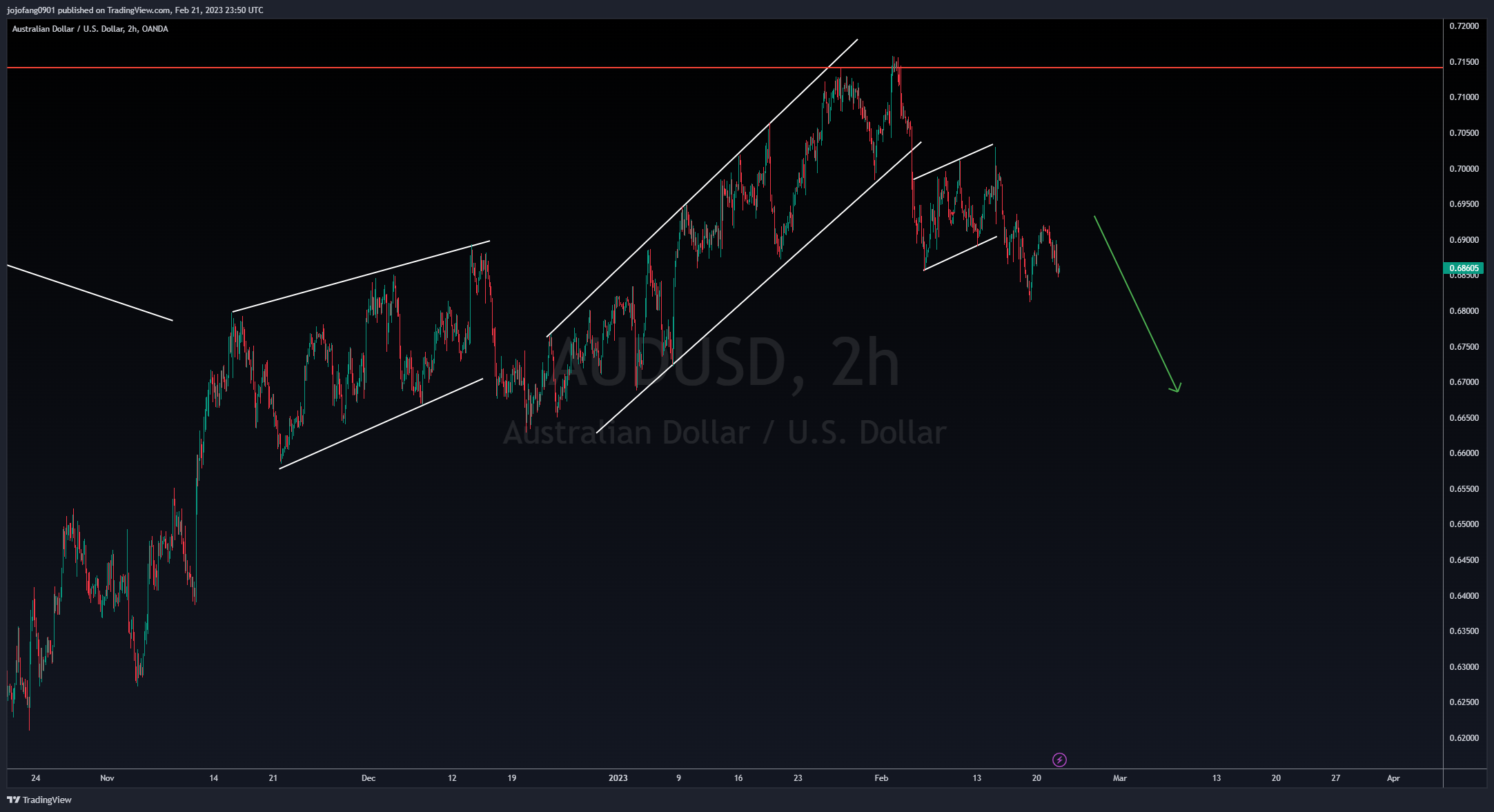This screenshot has width=1494, height=812.
Task: Click the 0.71500 price axis label
Action: pyautogui.click(x=1464, y=62)
